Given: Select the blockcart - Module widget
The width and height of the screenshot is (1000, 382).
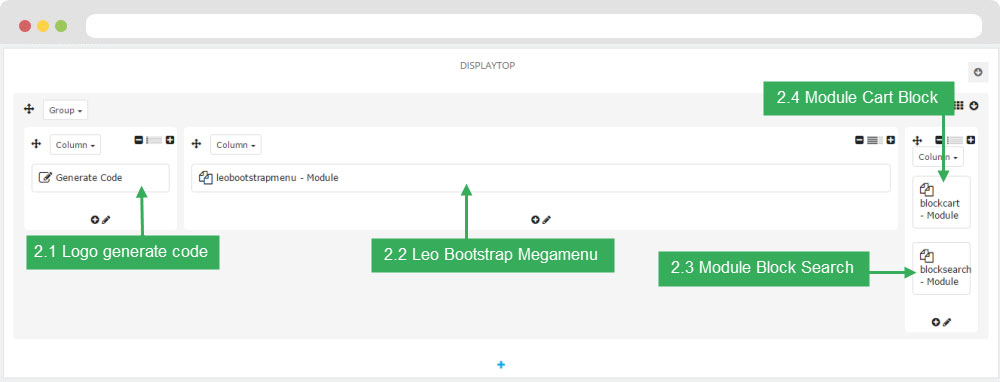Looking at the screenshot, I should coord(941,202).
